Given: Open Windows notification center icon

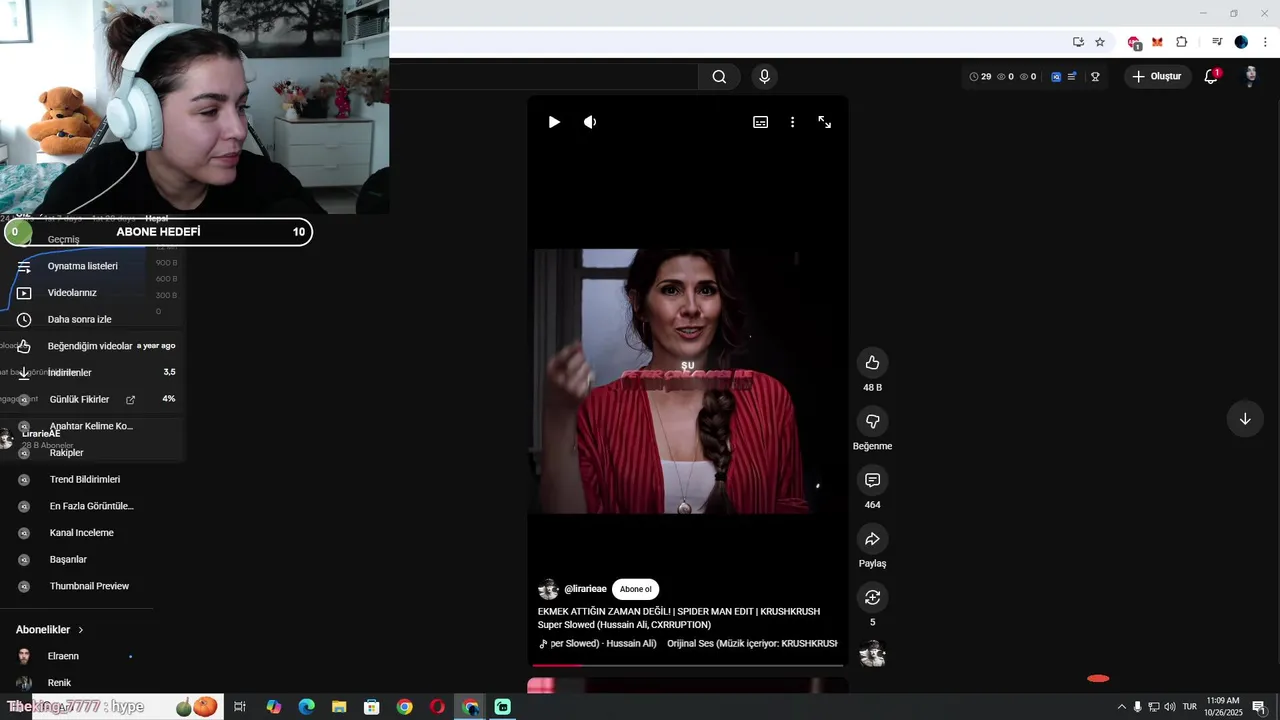Looking at the screenshot, I should [1259, 707].
